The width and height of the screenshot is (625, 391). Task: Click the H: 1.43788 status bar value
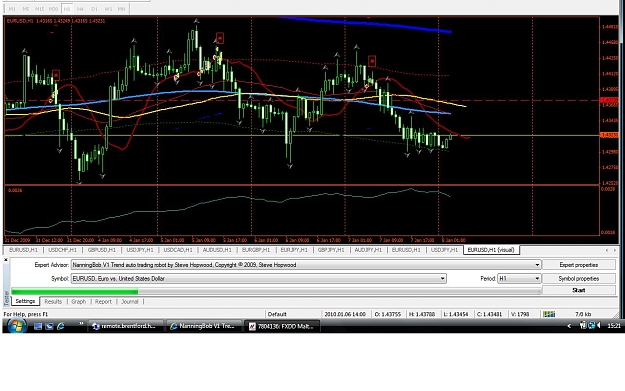422,314
